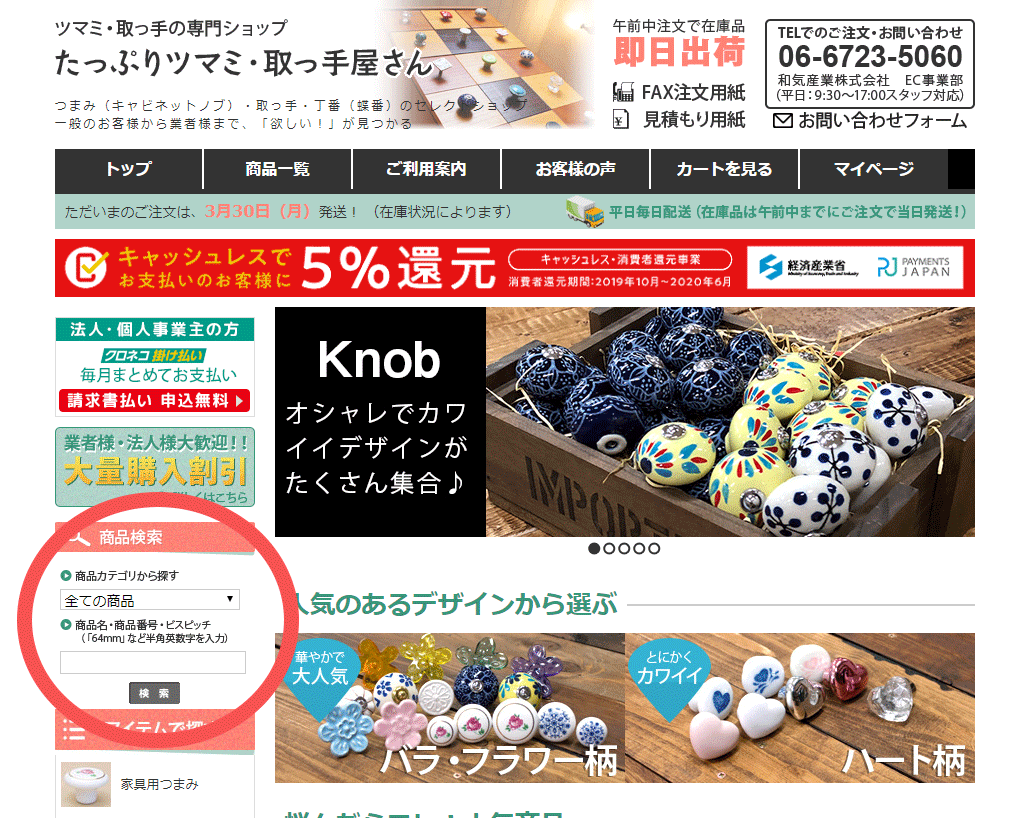Click the envelope inquiry form icon
Image resolution: width=1027 pixels, height=818 pixels.
coord(783,121)
